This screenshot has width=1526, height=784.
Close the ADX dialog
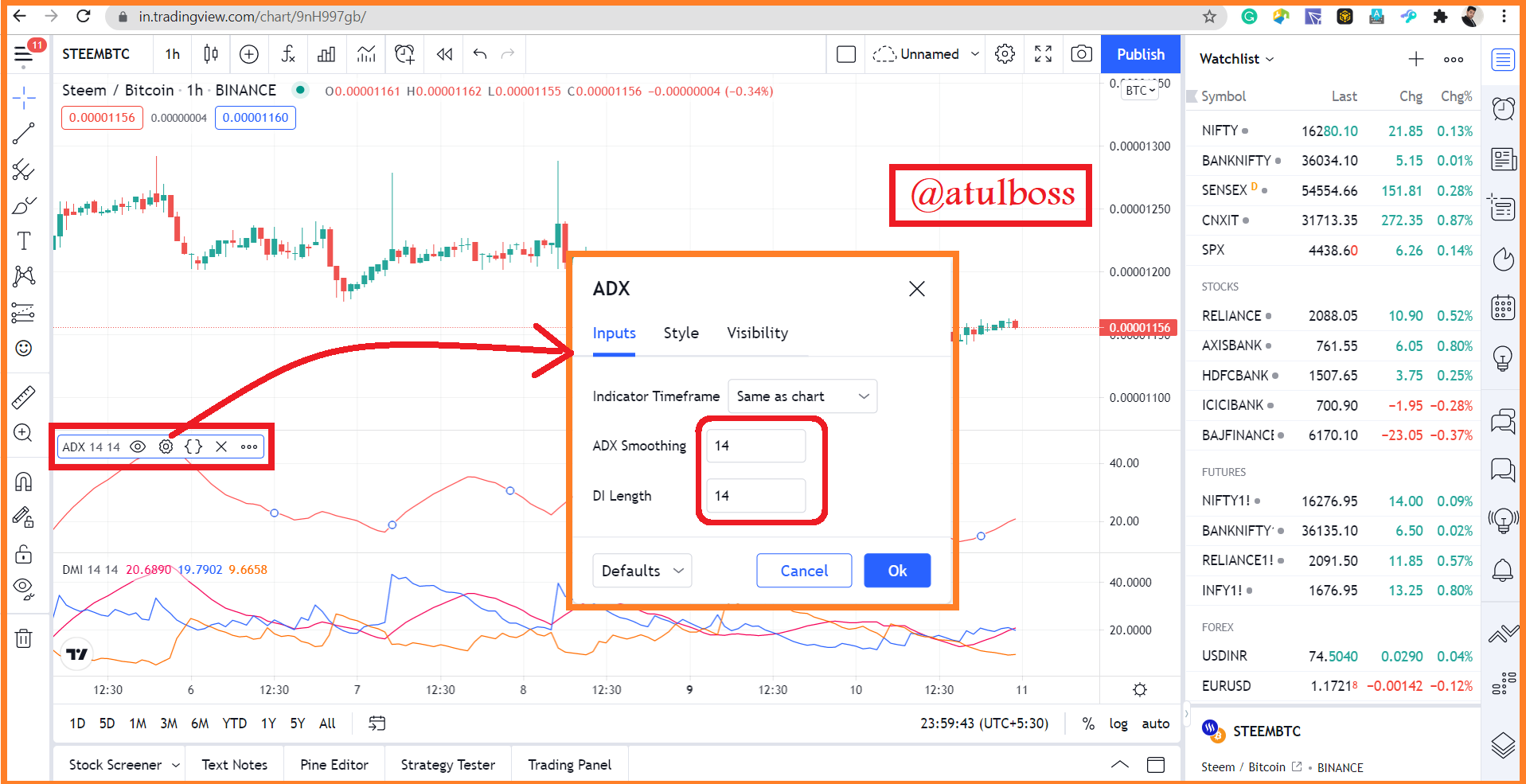point(917,289)
